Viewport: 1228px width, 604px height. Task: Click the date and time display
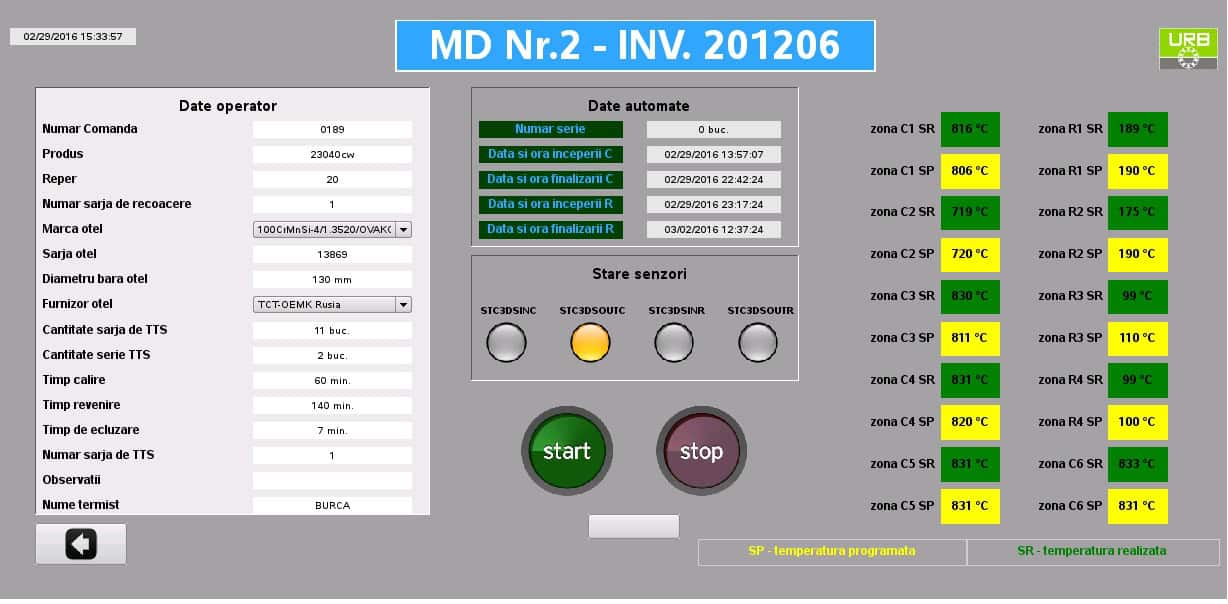pos(73,36)
